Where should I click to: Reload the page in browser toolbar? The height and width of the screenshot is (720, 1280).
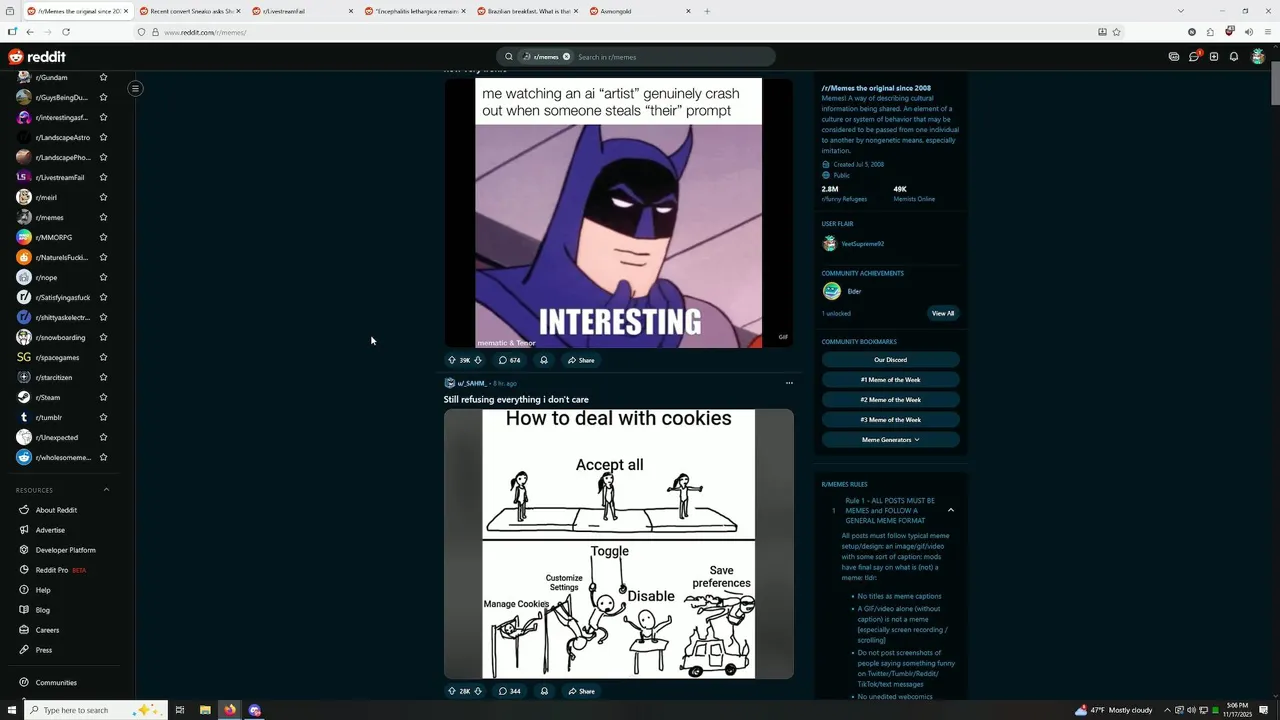click(65, 32)
